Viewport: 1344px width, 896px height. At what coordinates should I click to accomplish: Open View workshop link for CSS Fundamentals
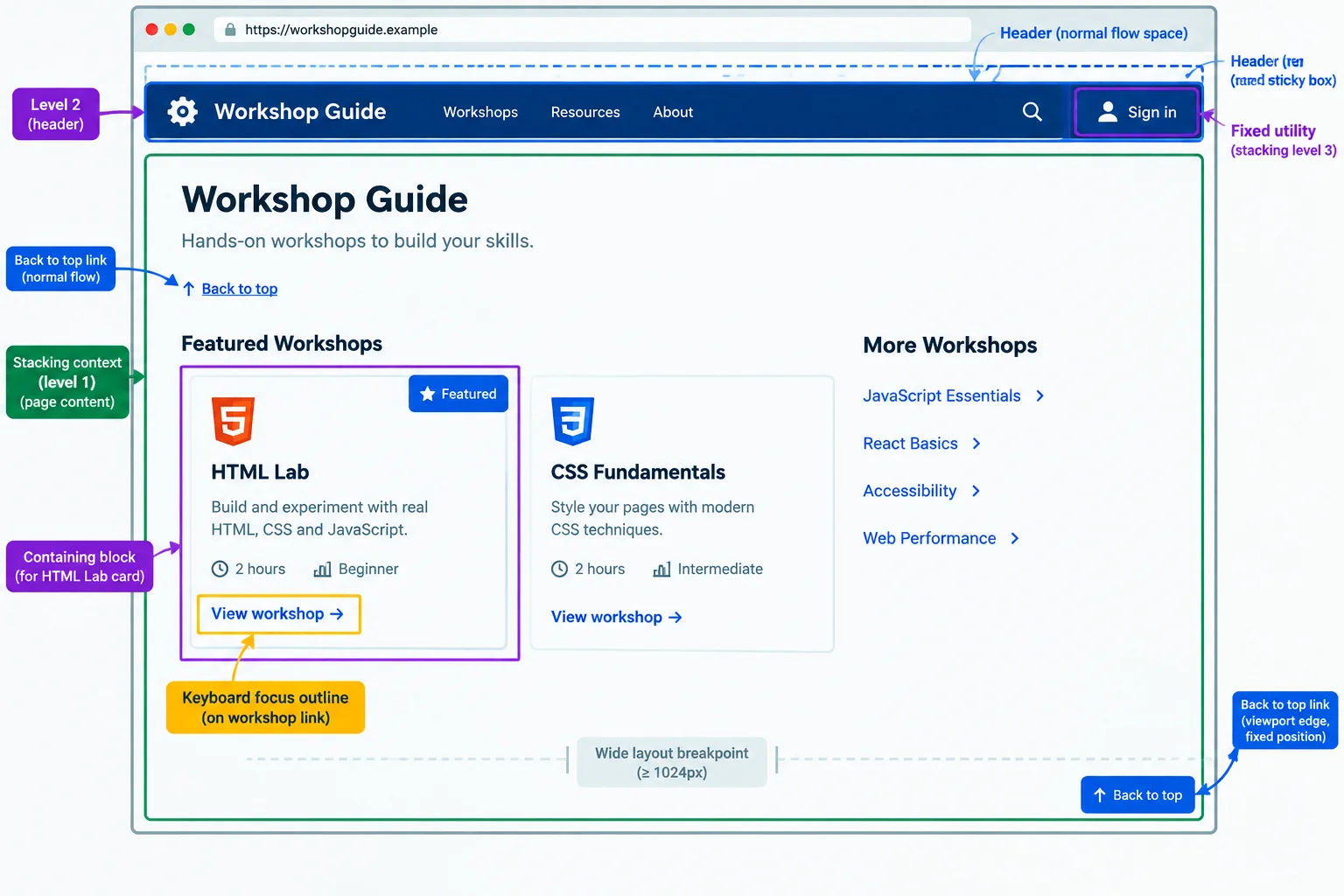tap(617, 617)
